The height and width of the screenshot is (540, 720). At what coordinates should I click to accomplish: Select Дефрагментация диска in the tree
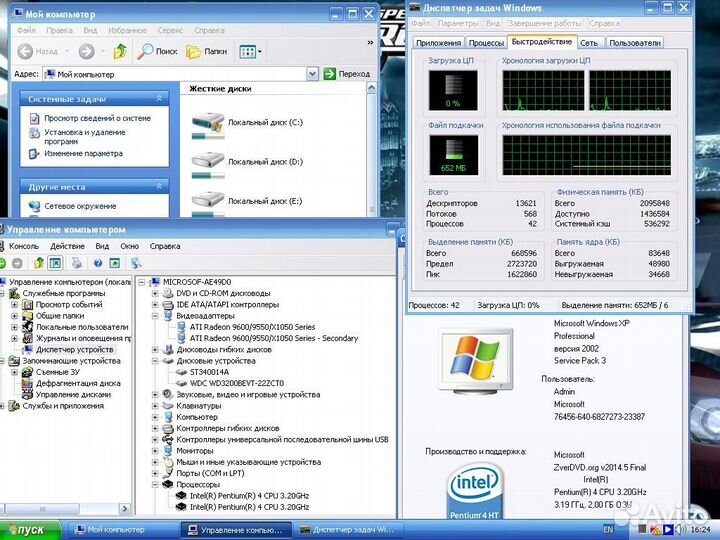click(x=78, y=383)
